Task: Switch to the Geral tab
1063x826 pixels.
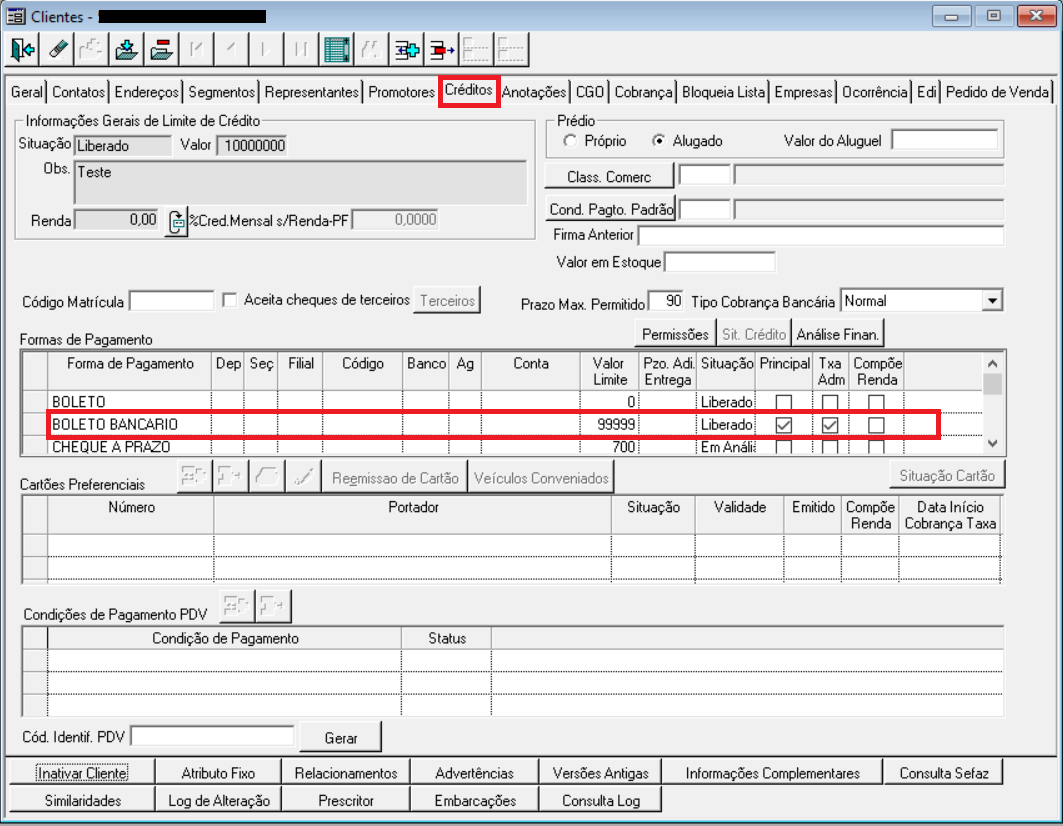Action: tap(27, 92)
